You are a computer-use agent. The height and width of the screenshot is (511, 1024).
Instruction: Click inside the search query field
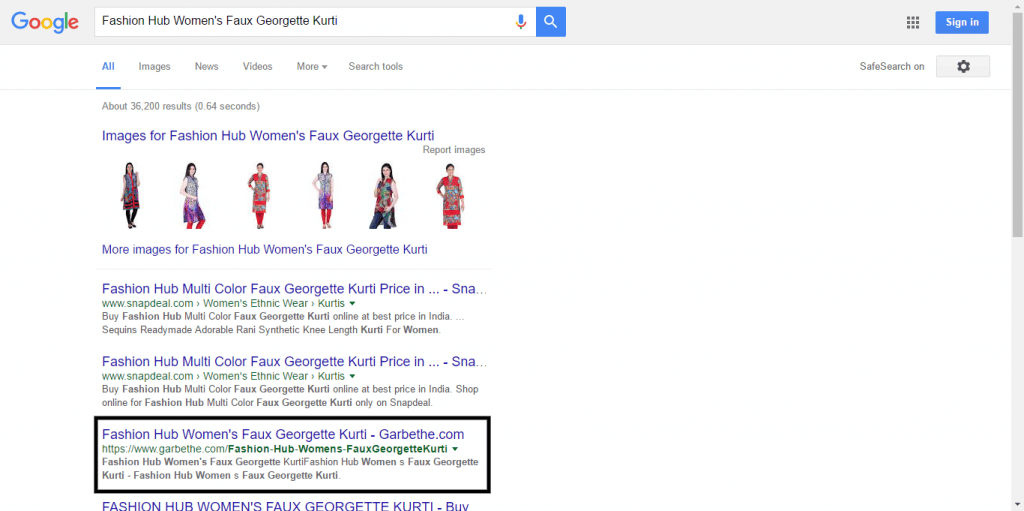pos(300,21)
